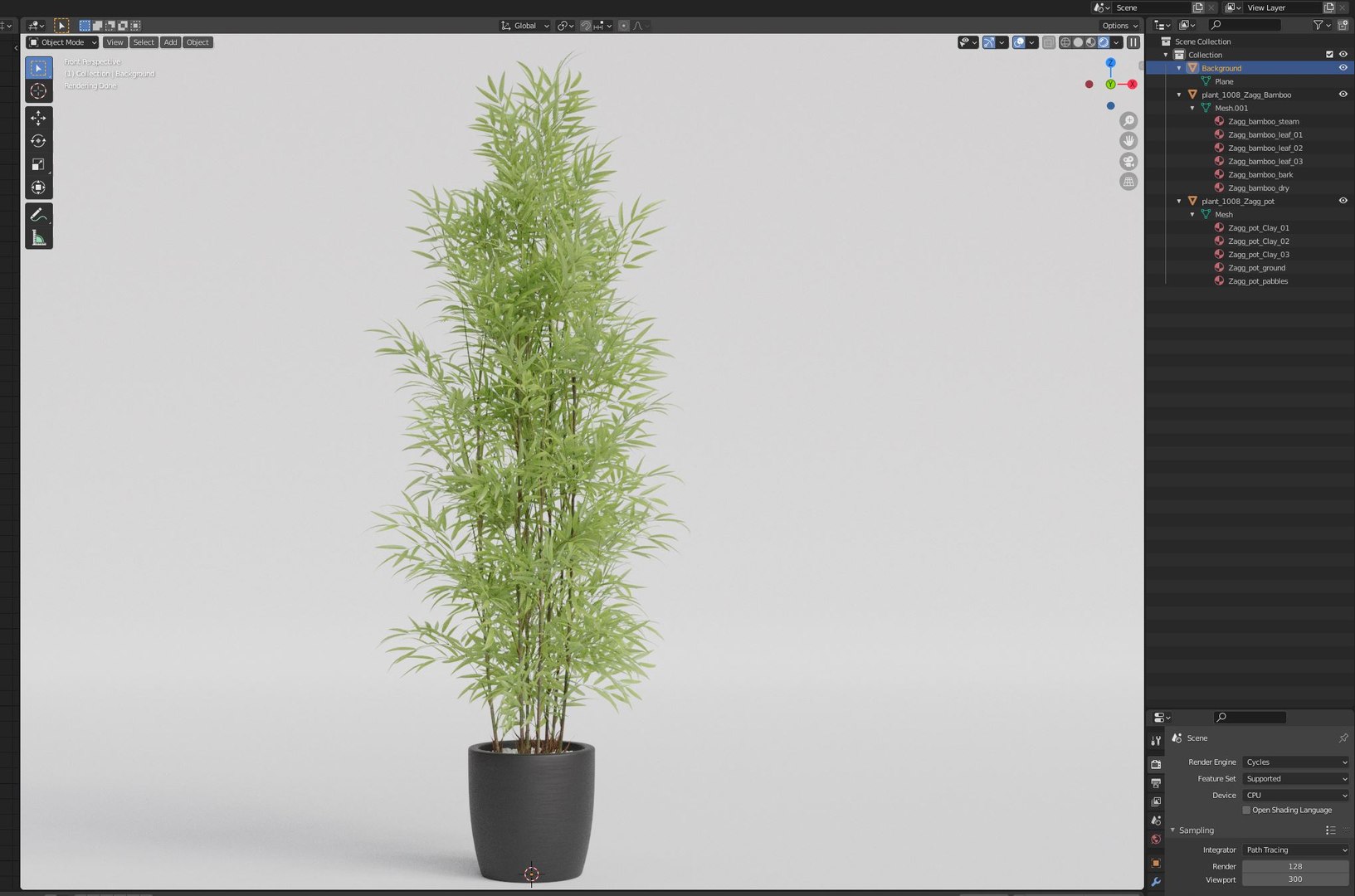Image resolution: width=1355 pixels, height=896 pixels.
Task: Open the Feature Set Supported dropdown
Action: [1296, 778]
